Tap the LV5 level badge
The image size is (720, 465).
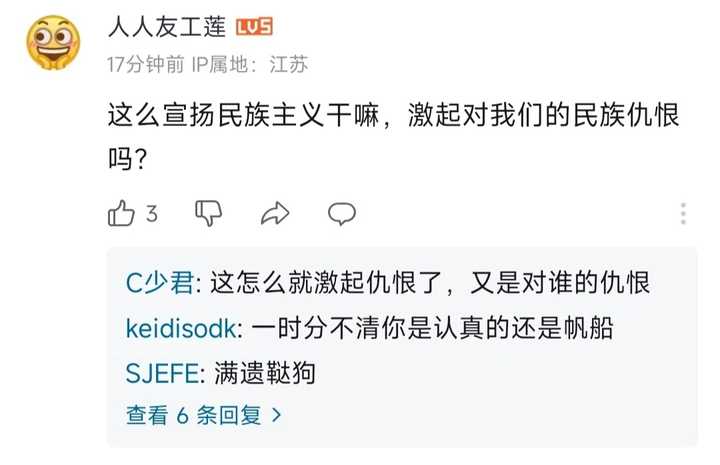click(255, 27)
